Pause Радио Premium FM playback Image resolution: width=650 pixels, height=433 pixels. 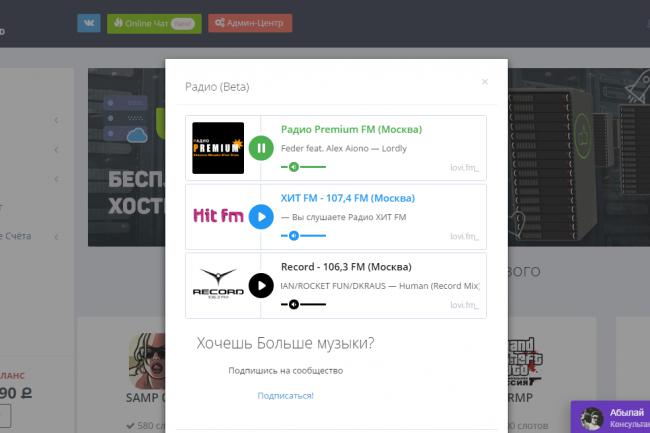tap(261, 148)
